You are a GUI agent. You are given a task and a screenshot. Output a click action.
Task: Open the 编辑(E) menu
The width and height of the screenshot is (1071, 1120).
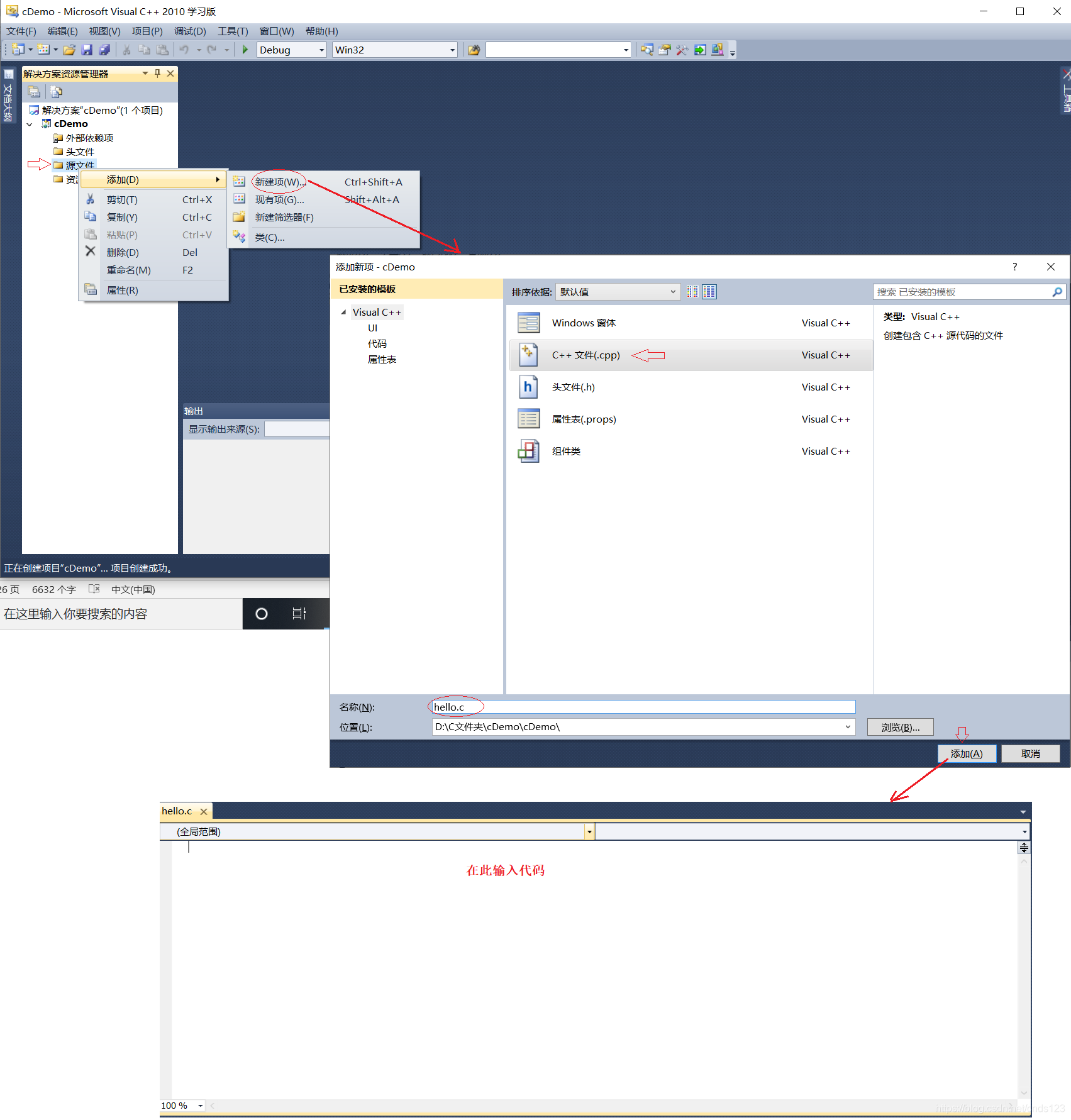click(x=62, y=31)
